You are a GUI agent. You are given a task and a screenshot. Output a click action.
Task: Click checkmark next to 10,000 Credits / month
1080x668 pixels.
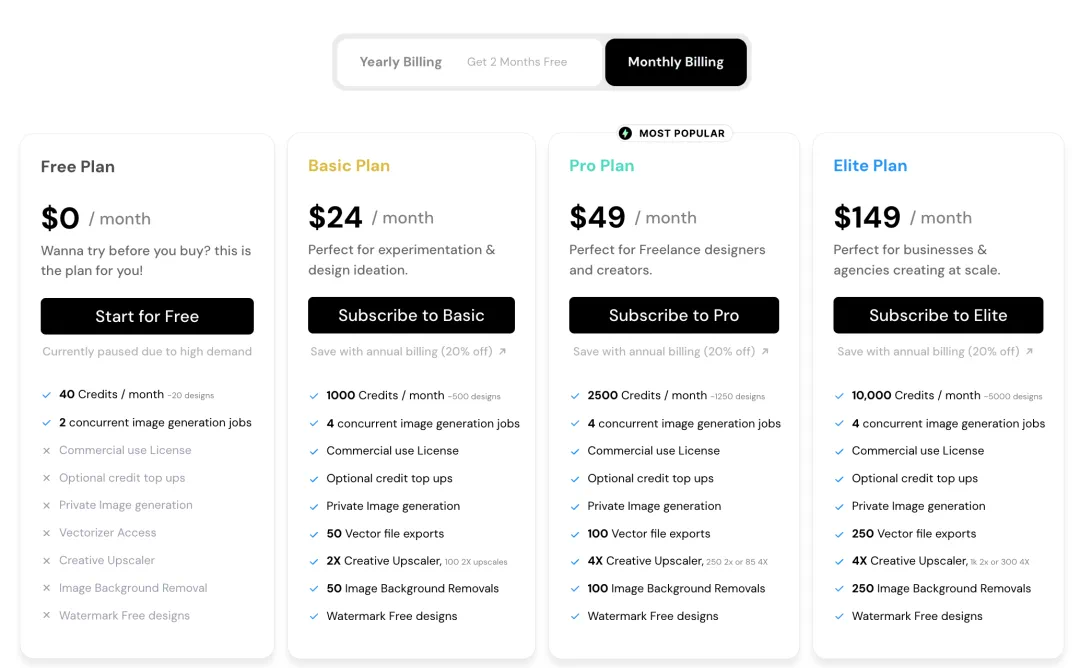point(839,396)
